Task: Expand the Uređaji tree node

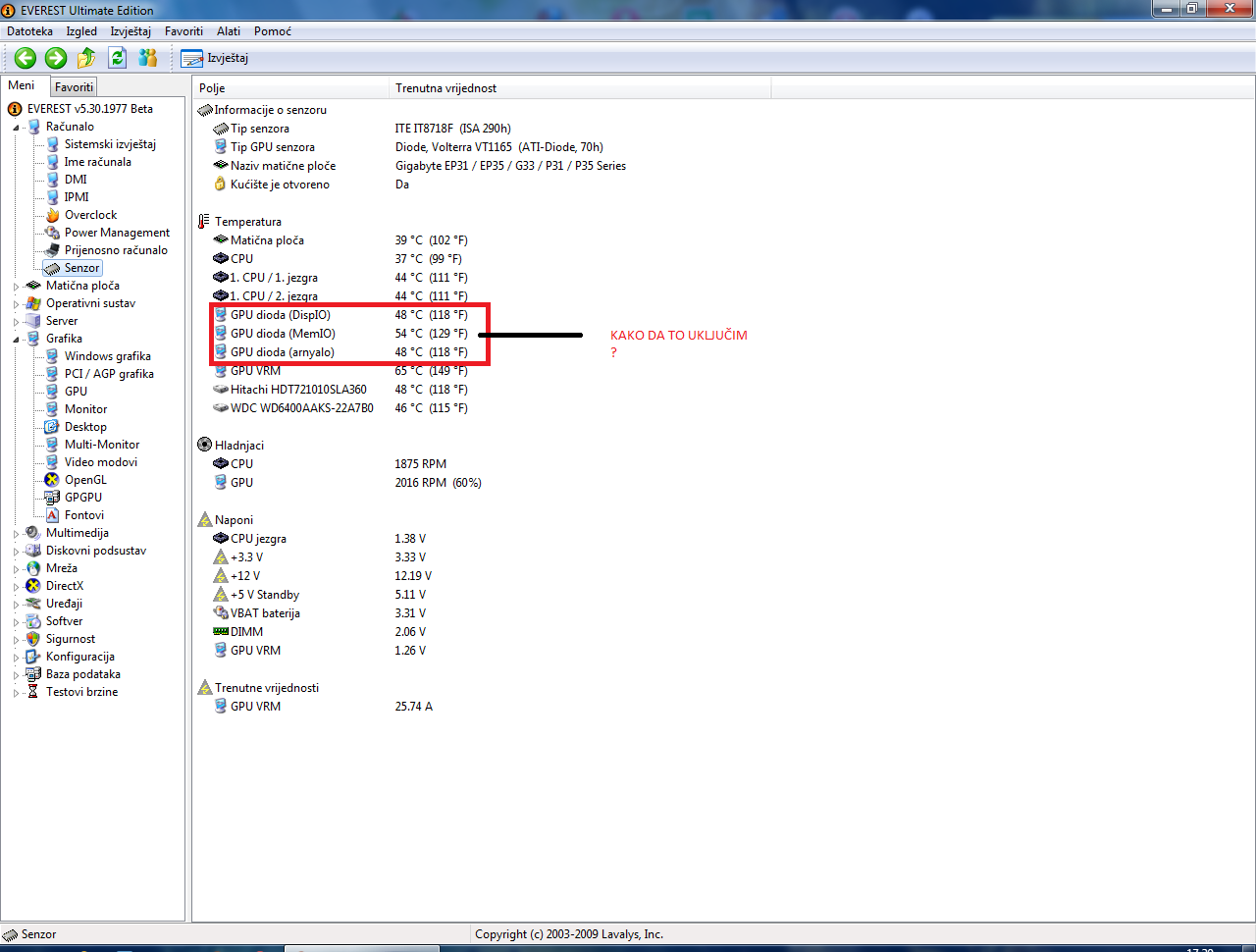Action: (16, 604)
